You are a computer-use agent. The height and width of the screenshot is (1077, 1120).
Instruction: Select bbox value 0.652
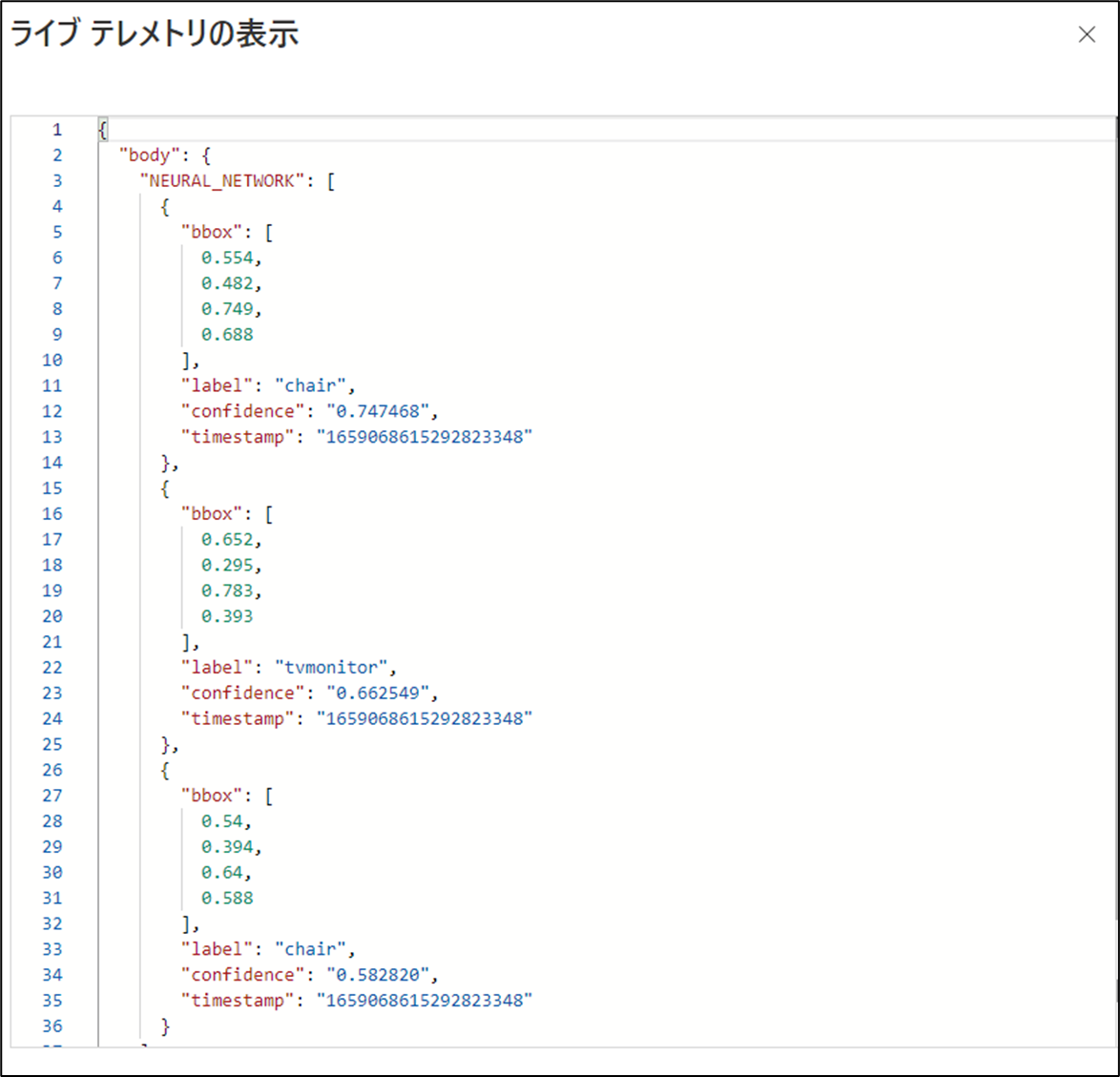[227, 540]
